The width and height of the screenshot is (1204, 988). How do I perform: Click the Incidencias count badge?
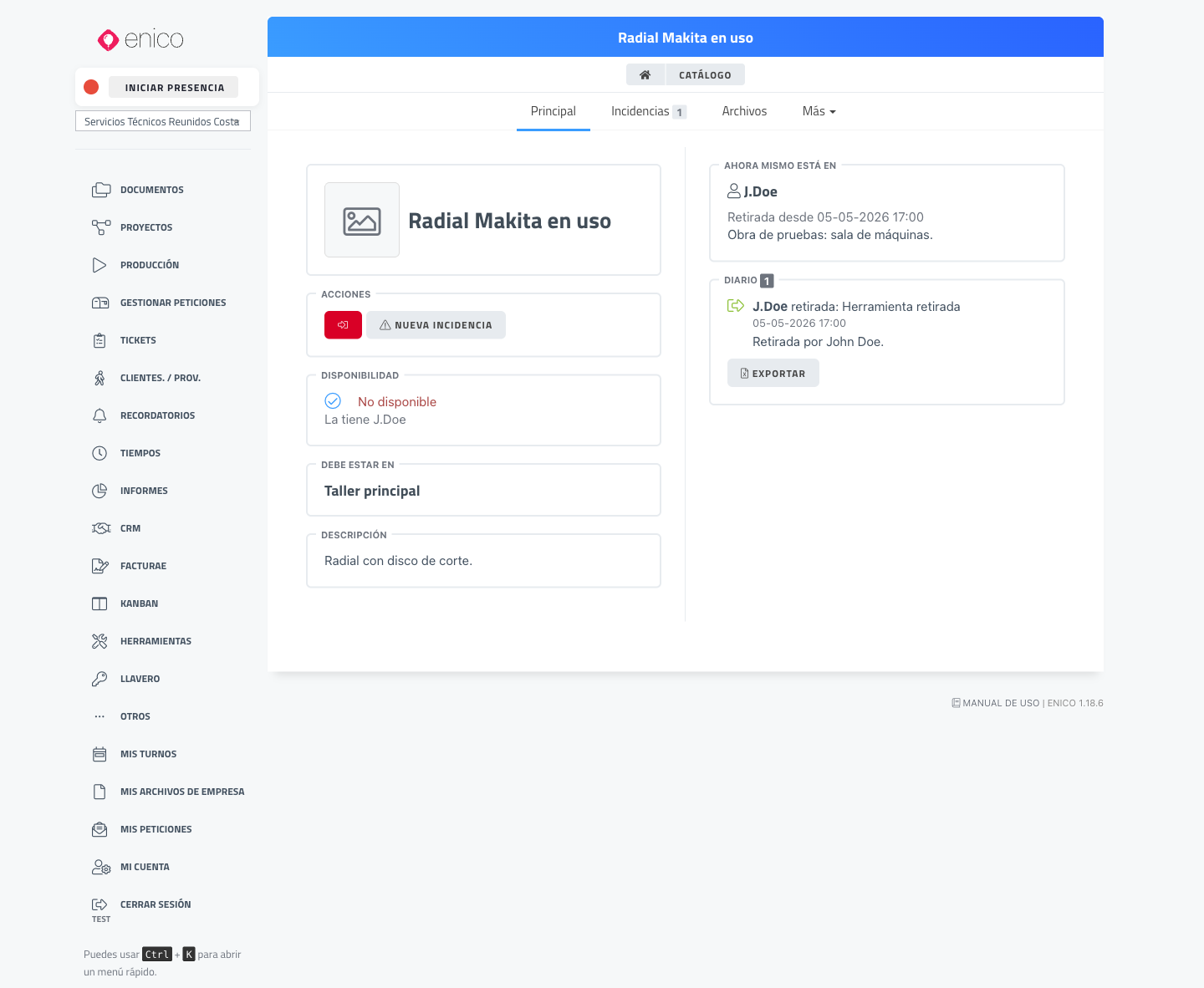[680, 112]
